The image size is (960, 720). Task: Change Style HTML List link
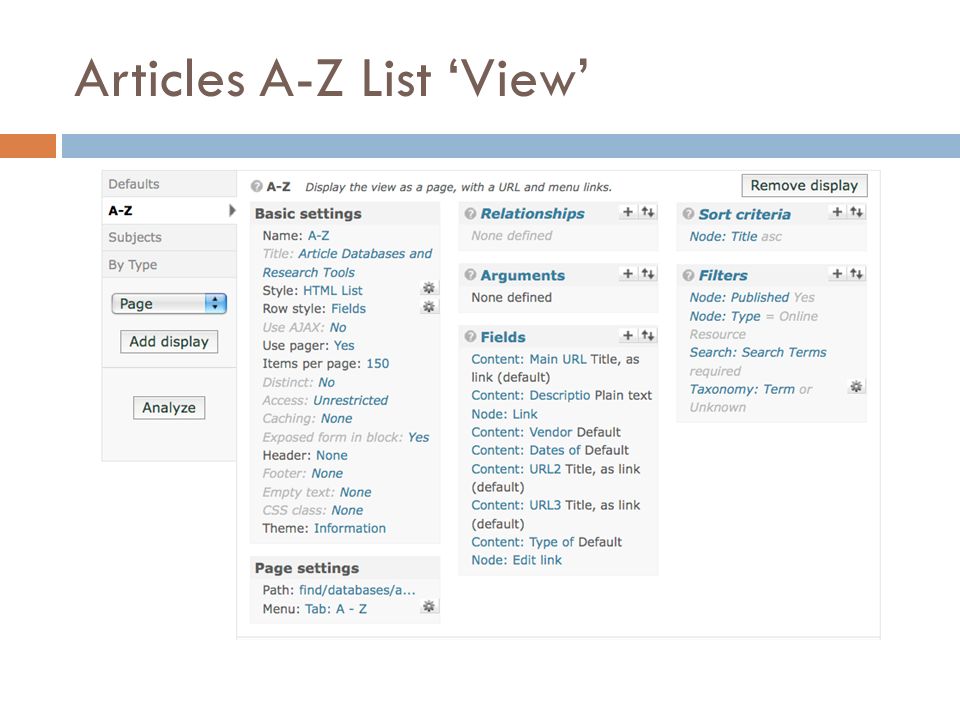click(x=333, y=291)
